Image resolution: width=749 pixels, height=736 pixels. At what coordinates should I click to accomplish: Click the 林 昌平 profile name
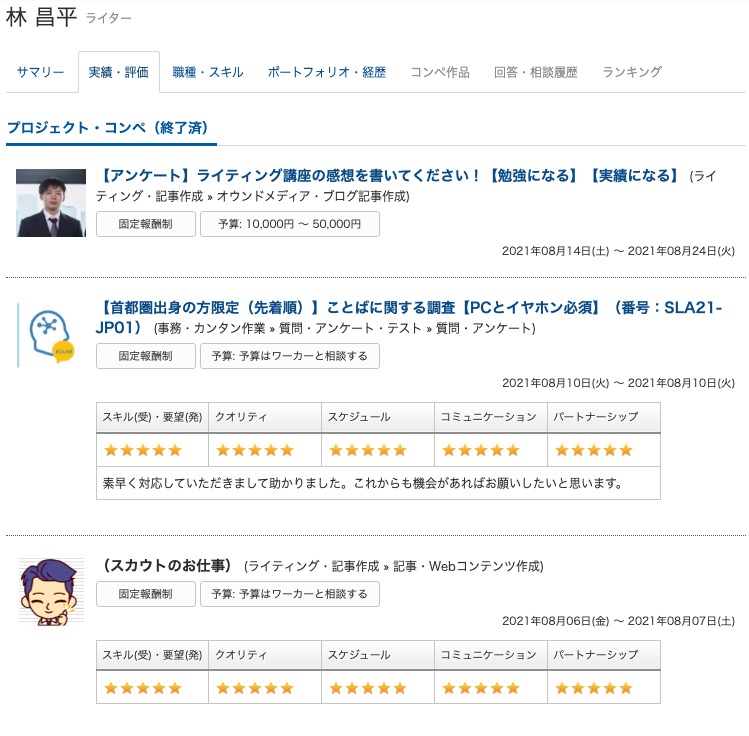point(41,17)
